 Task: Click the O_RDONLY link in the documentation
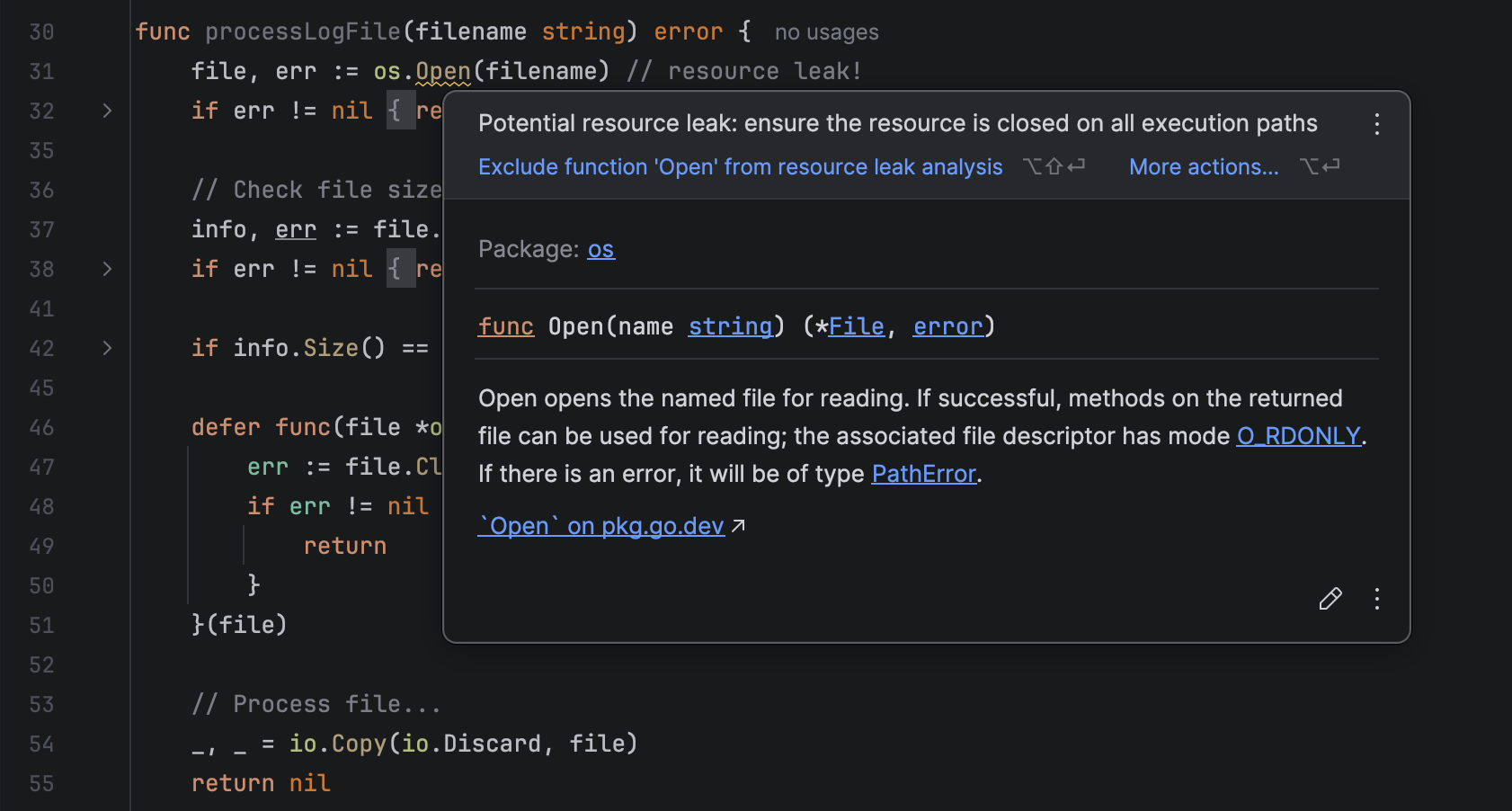pos(1298,436)
